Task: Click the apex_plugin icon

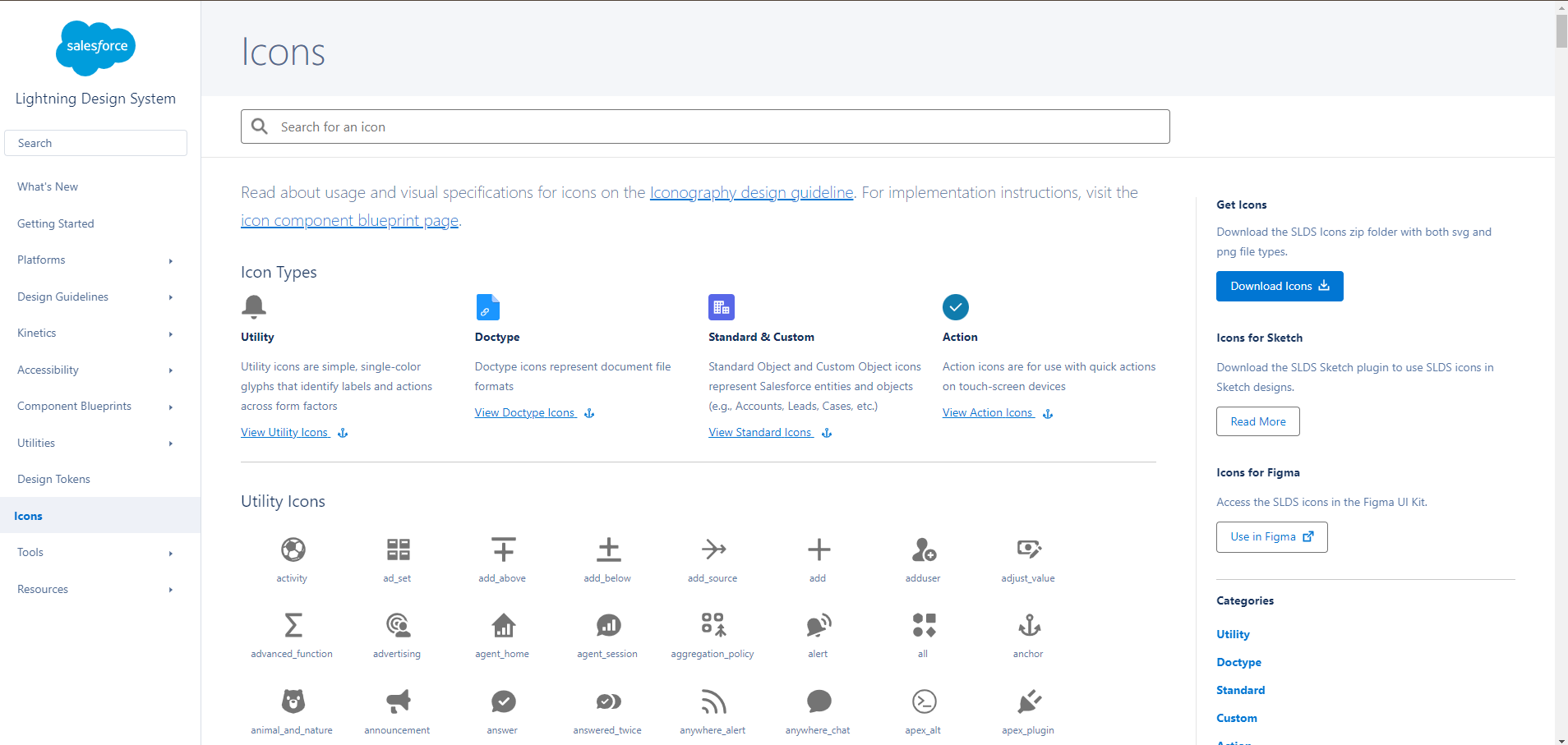Action: [x=1029, y=701]
